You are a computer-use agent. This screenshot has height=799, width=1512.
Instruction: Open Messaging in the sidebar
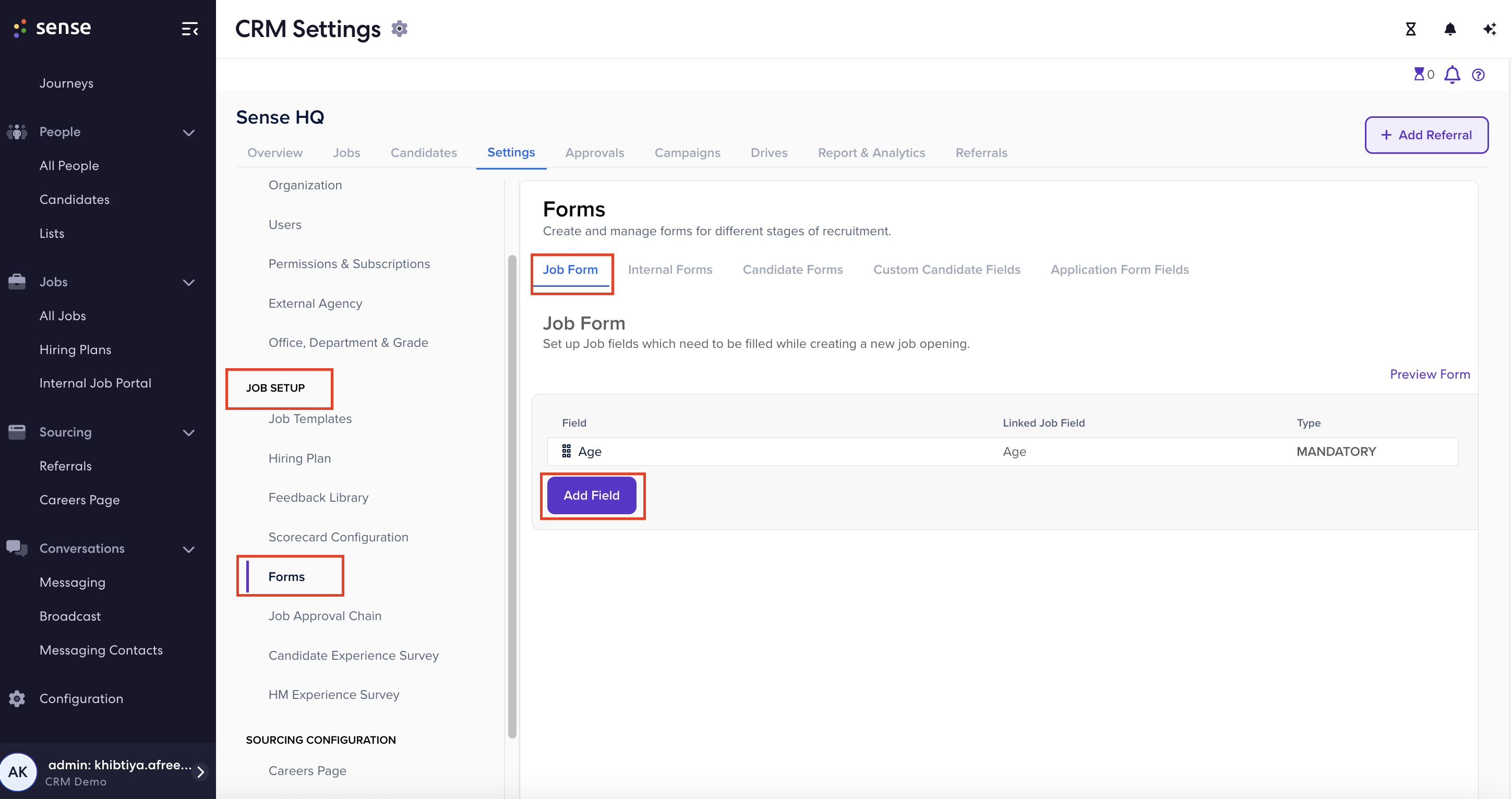(72, 583)
